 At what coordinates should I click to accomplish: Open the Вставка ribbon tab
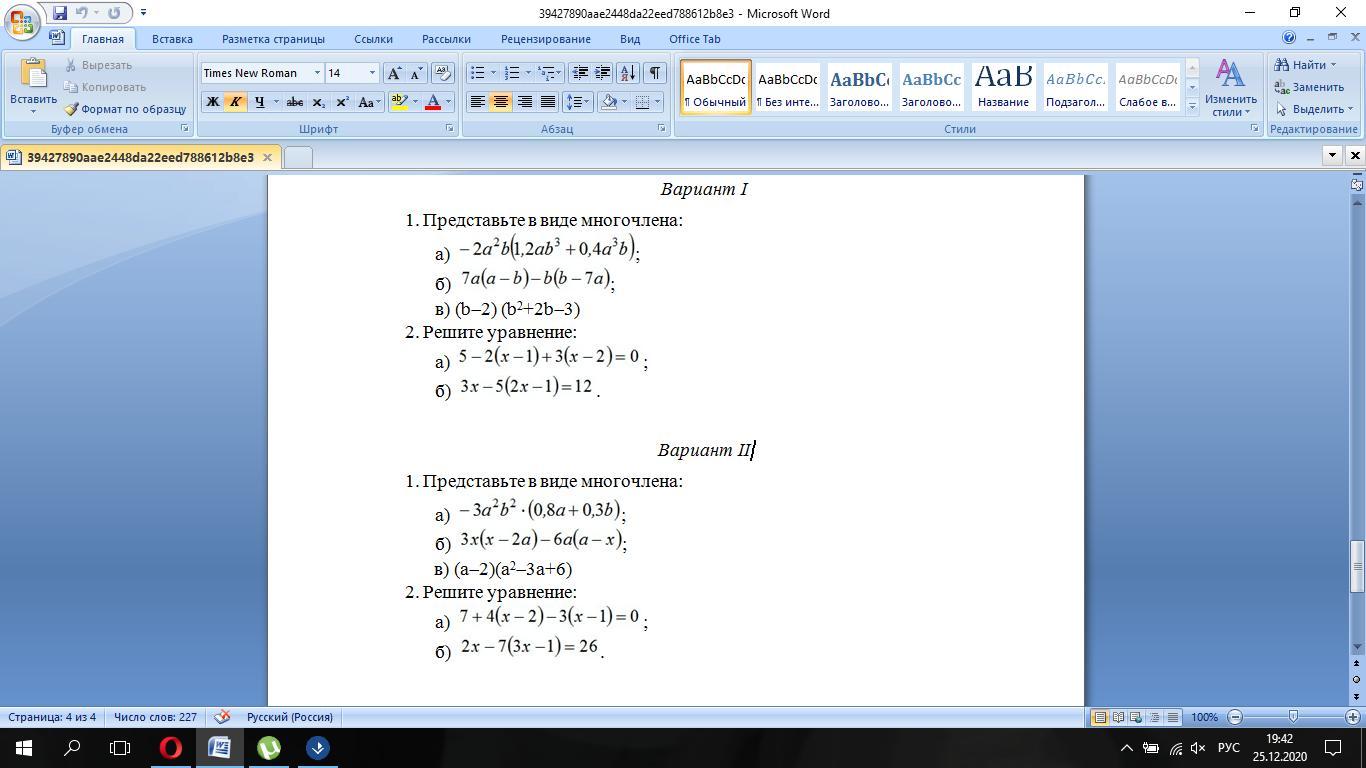coord(172,39)
